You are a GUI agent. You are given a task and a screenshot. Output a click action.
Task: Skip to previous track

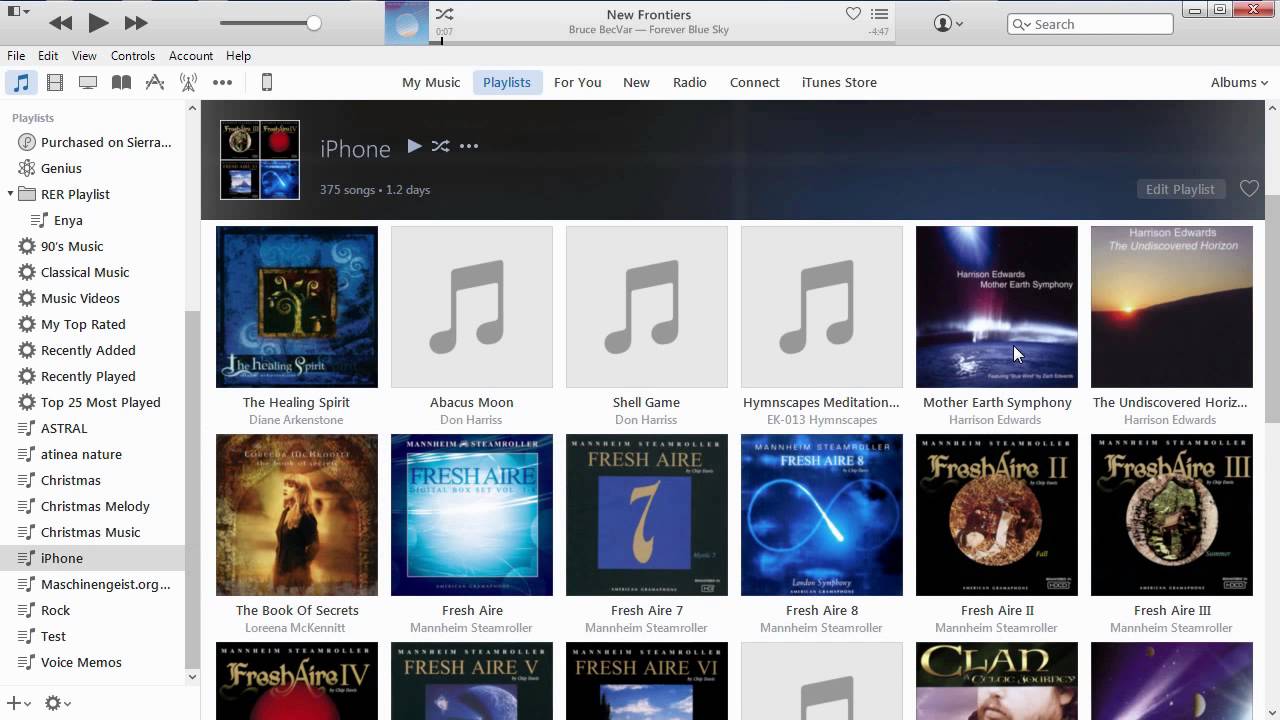(x=60, y=22)
